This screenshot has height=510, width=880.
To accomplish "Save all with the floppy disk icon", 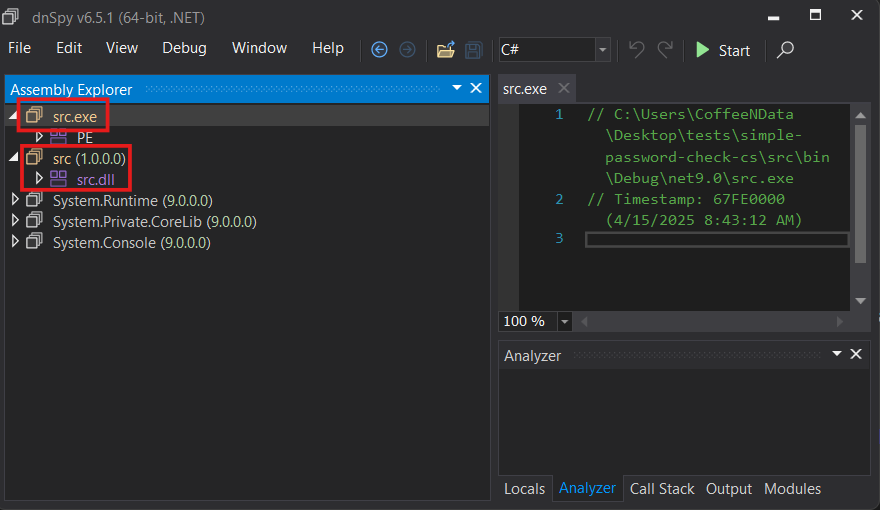I will point(474,50).
